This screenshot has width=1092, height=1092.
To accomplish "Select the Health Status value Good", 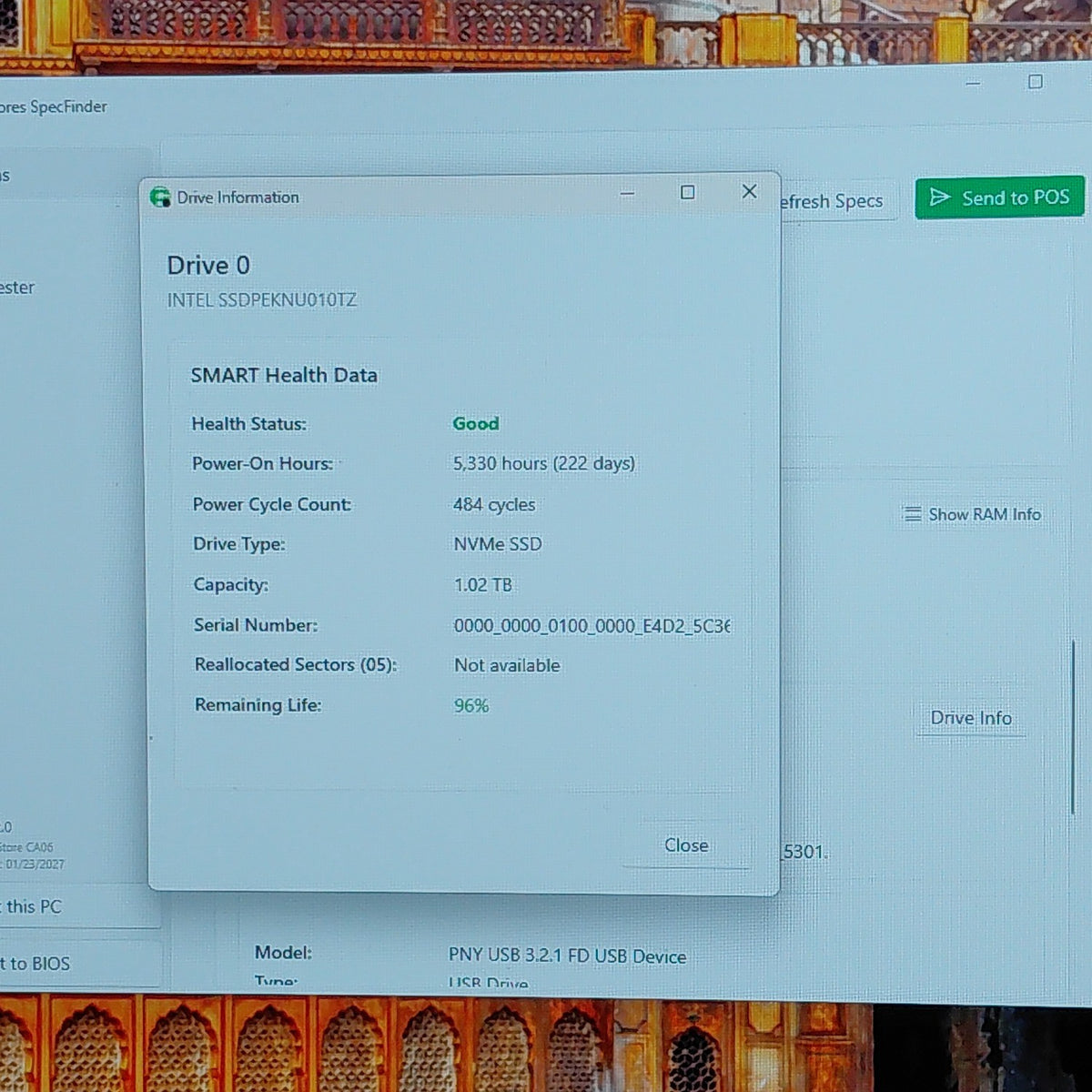I will click(x=476, y=423).
